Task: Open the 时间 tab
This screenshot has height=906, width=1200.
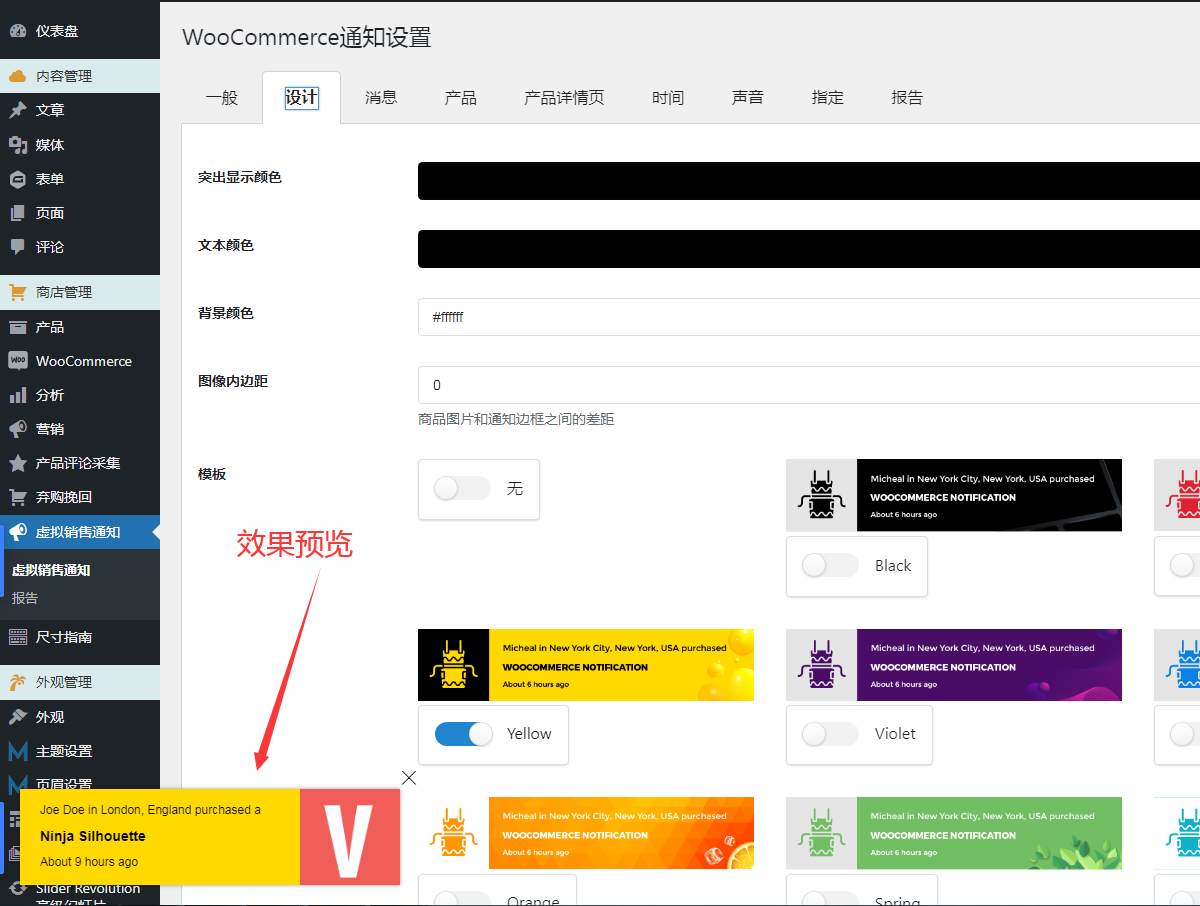Action: pos(668,97)
